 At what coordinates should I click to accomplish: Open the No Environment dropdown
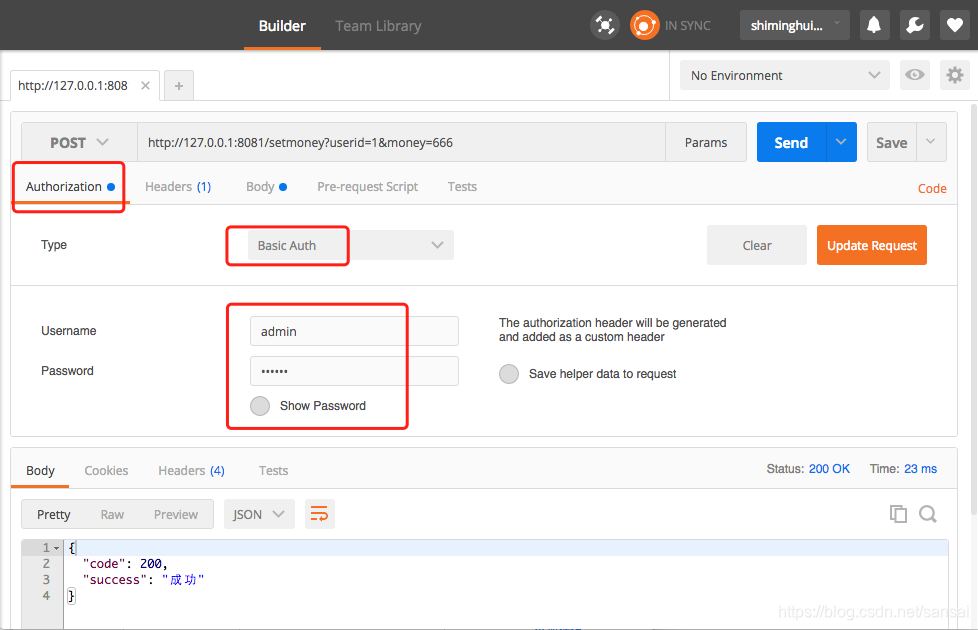click(x=785, y=75)
